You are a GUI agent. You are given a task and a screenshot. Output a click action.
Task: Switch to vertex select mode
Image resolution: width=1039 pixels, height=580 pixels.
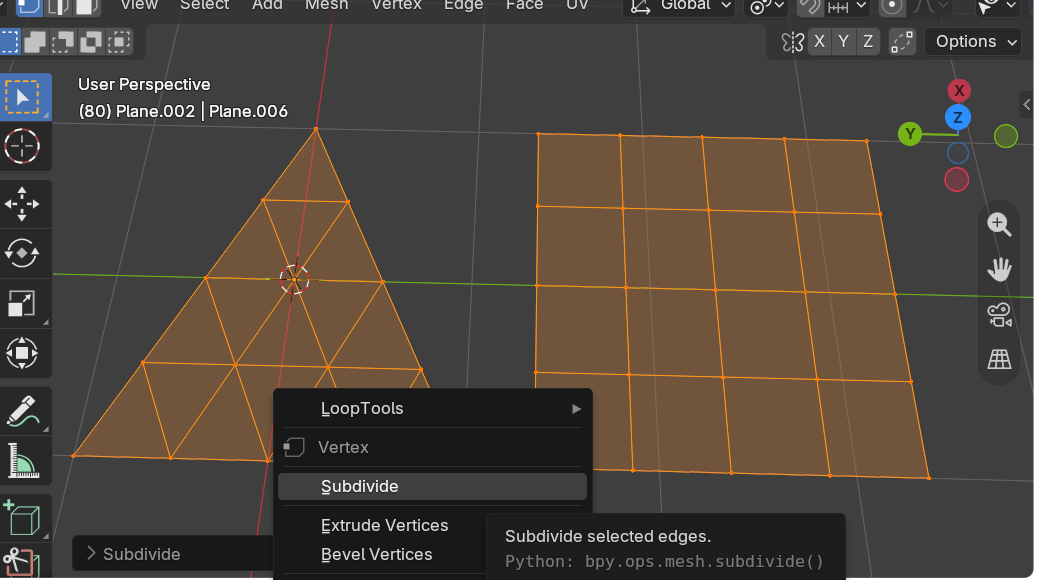click(x=28, y=7)
